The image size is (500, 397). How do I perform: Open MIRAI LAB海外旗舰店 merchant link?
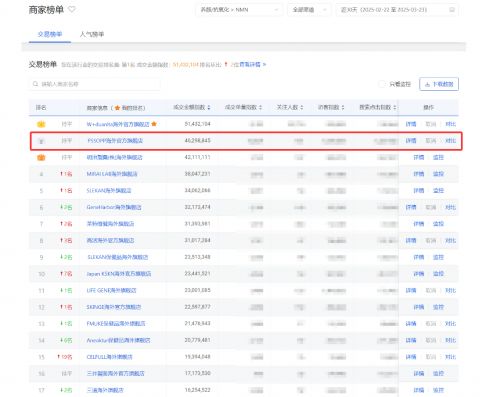[x=112, y=174]
